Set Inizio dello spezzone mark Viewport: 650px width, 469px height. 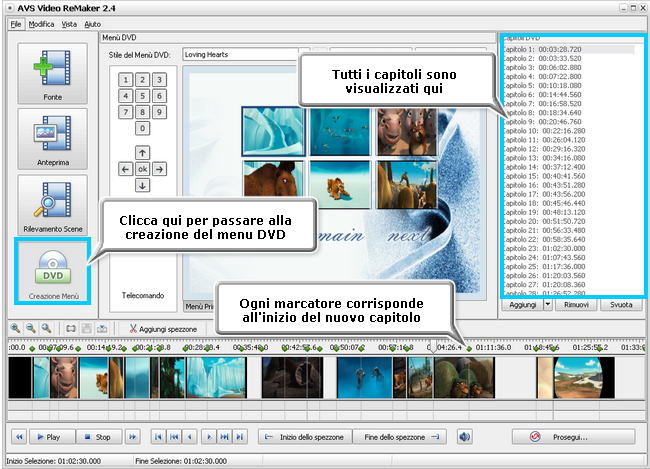coord(305,437)
